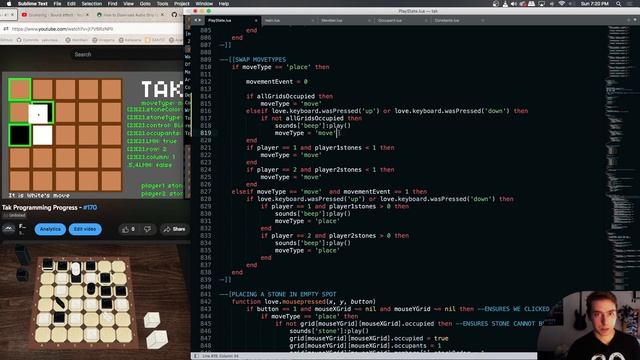Click movementEvent = 0 on line 812

tap(276, 82)
